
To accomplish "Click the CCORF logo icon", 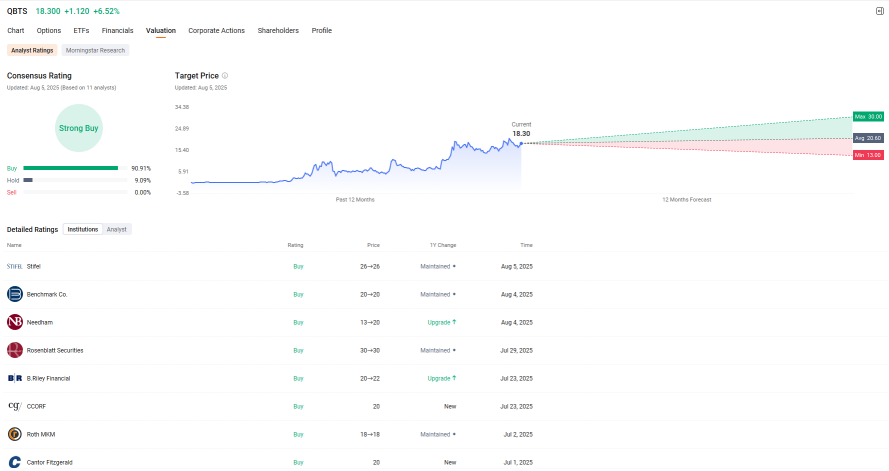I will coord(15,406).
